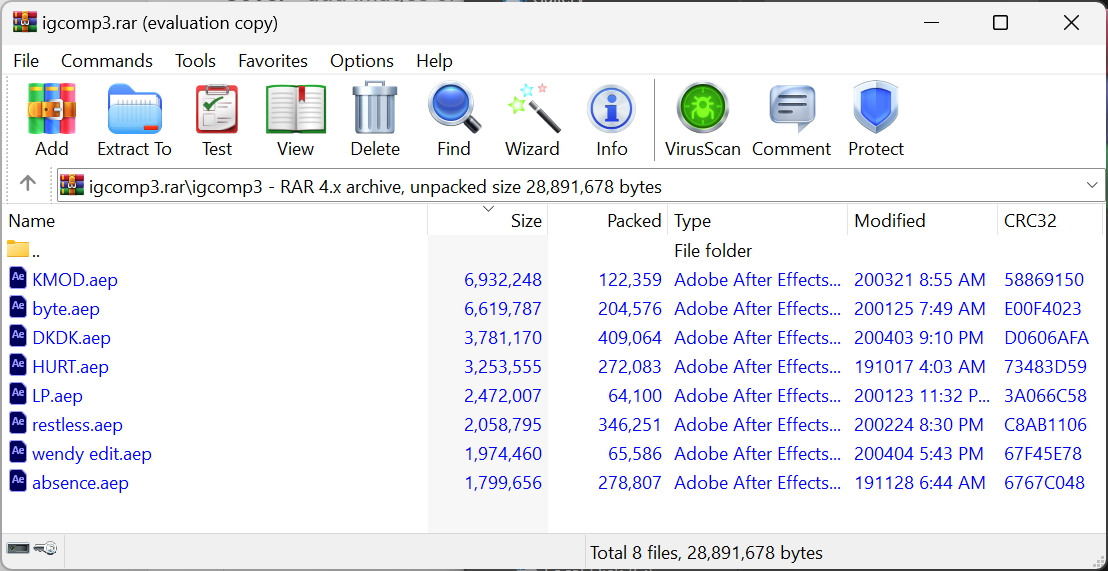
Task: Open the Options menu
Action: pyautogui.click(x=362, y=61)
